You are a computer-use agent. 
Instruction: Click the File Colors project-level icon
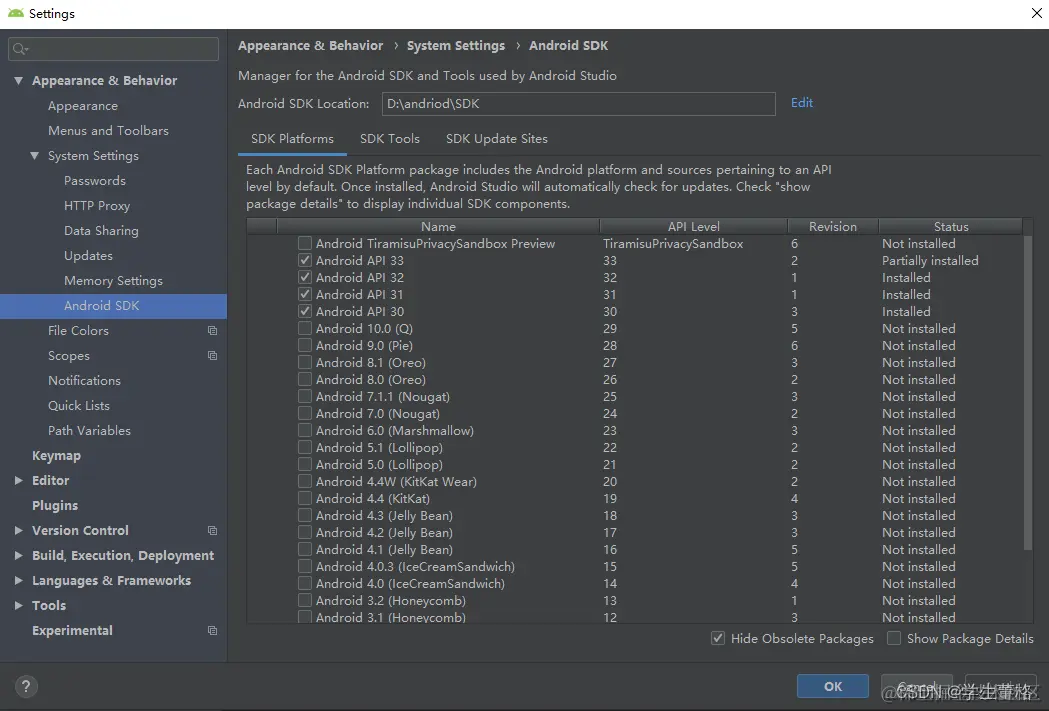(x=212, y=330)
